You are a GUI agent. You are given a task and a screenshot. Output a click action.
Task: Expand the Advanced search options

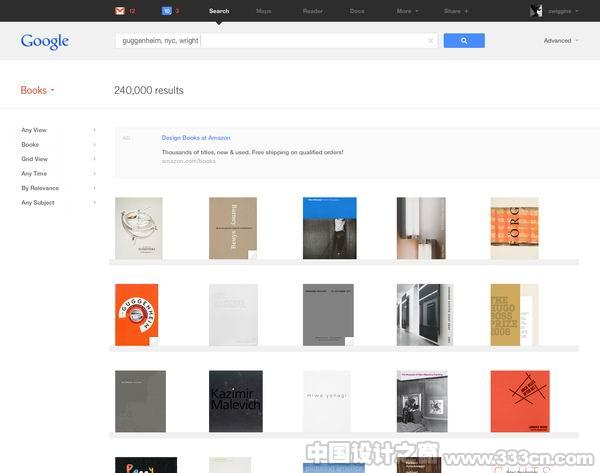point(561,41)
